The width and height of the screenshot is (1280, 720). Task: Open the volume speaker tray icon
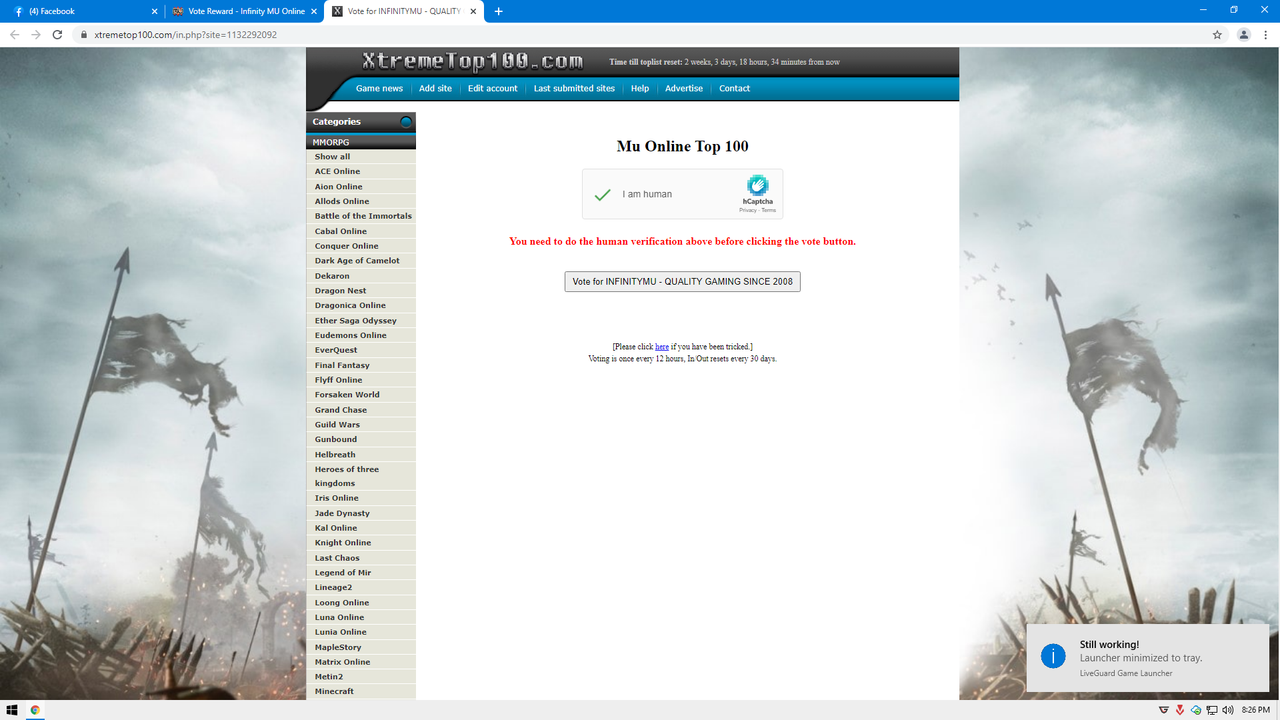[1227, 710]
